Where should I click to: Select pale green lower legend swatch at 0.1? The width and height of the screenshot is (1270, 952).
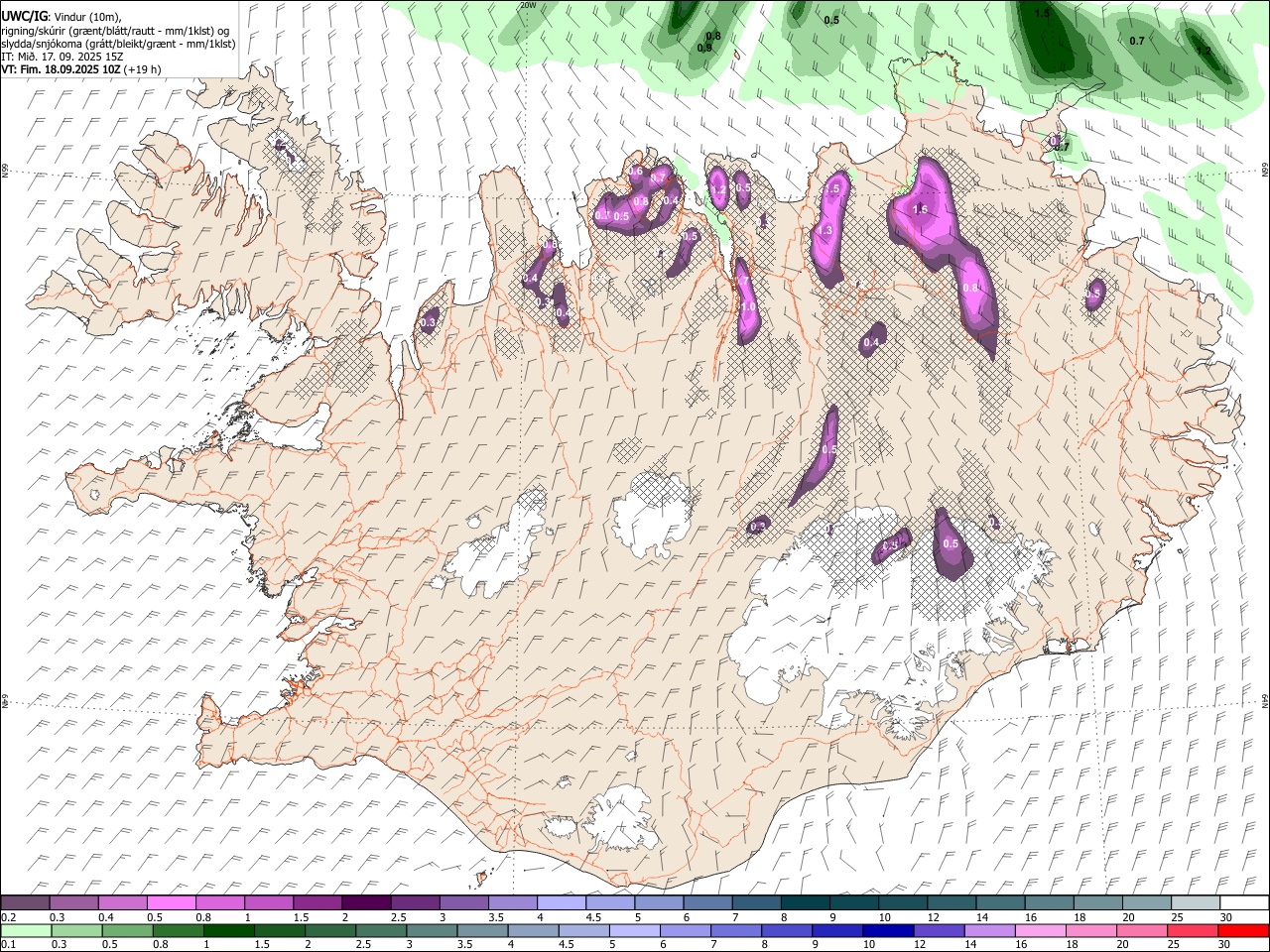[27, 930]
